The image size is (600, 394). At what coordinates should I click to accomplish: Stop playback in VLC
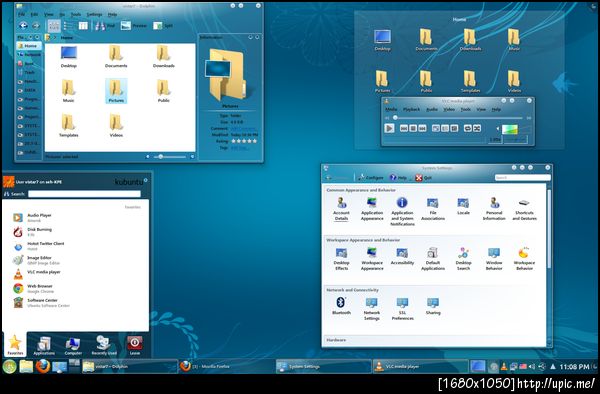pyautogui.click(x=413, y=129)
